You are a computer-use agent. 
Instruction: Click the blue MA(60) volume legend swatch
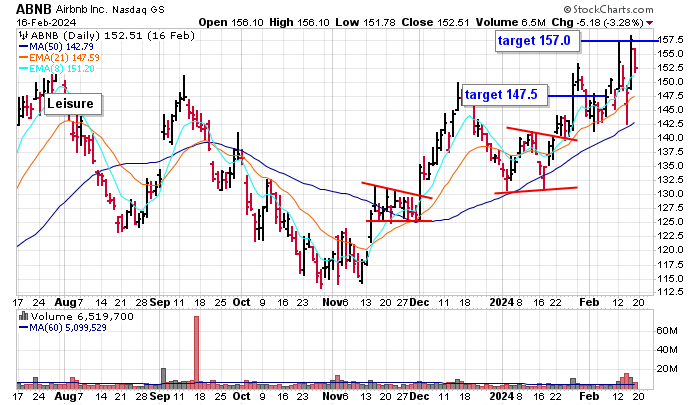point(23,328)
